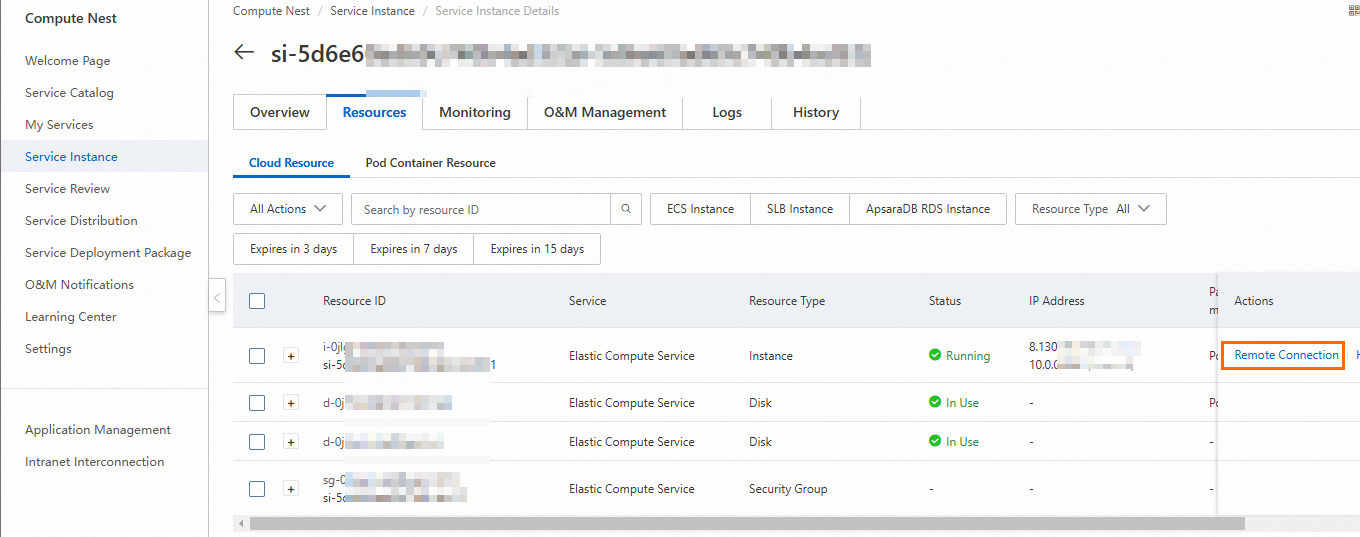This screenshot has width=1360, height=537.
Task: Open Welcome Page in sidebar
Action: (68, 60)
